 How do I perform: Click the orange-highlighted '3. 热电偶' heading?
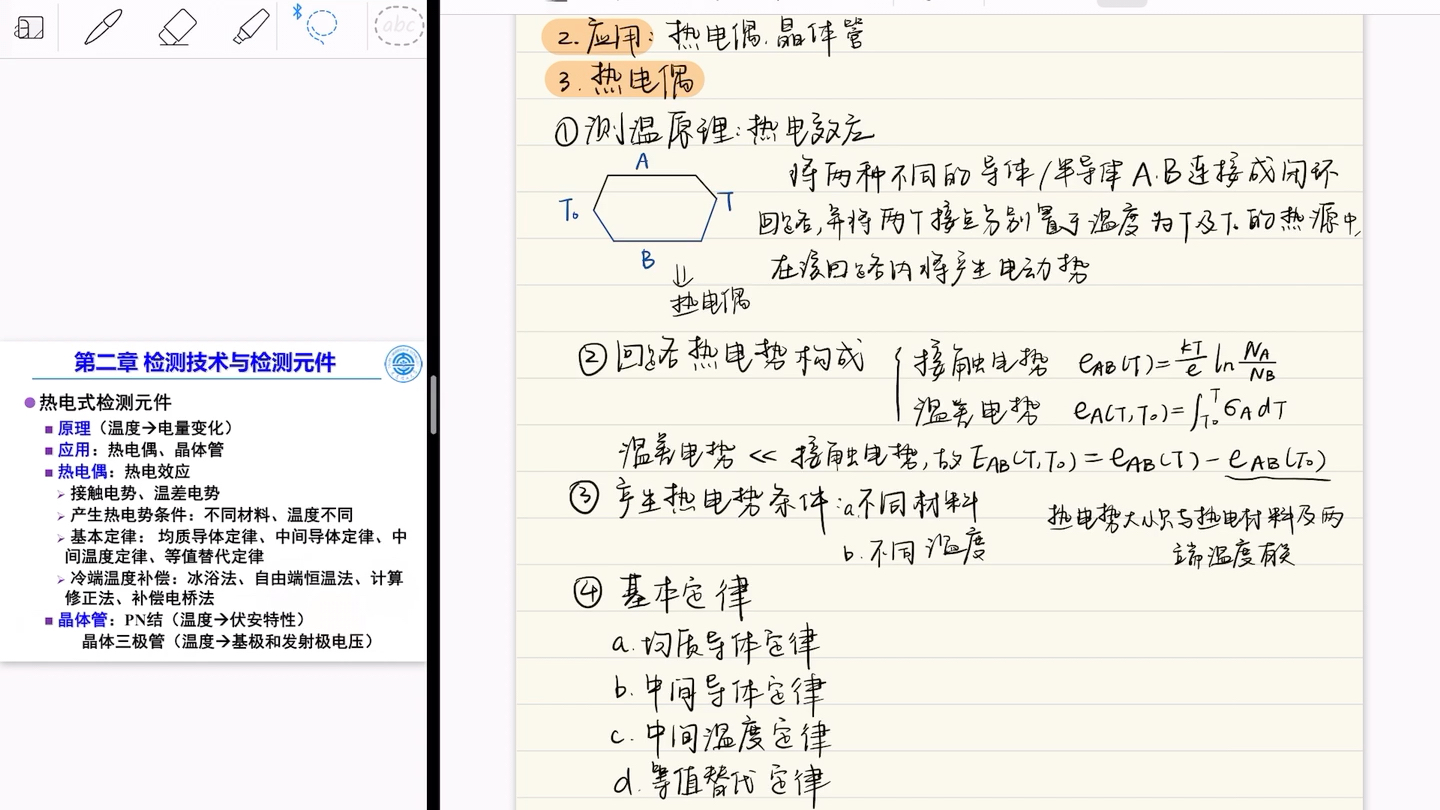click(625, 79)
